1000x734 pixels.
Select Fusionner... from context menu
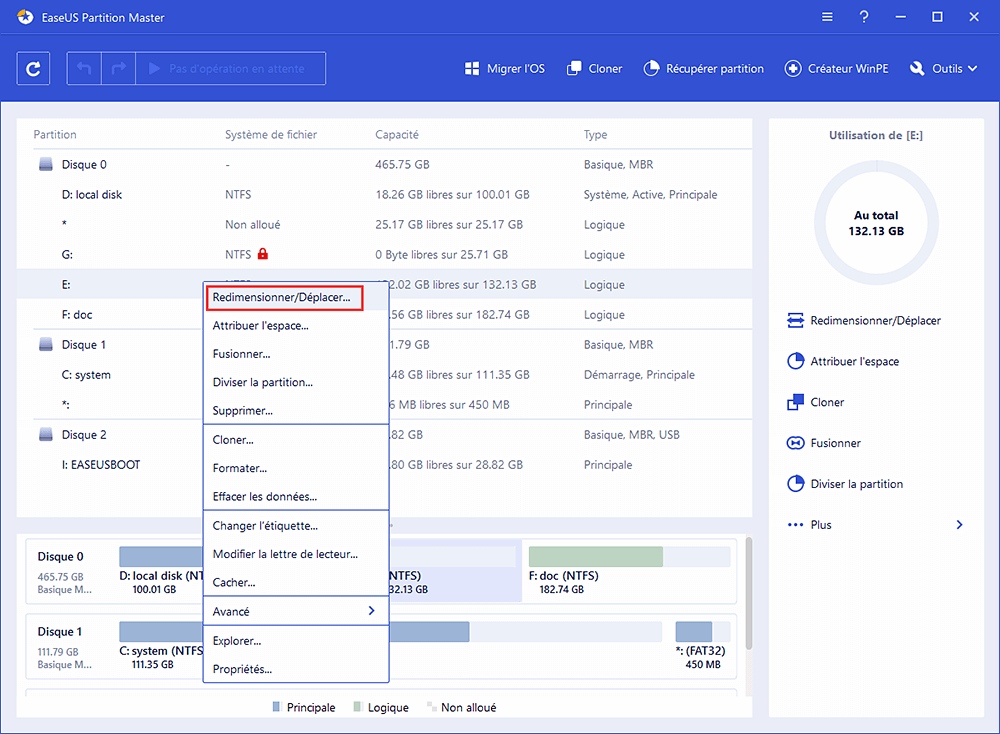point(296,354)
